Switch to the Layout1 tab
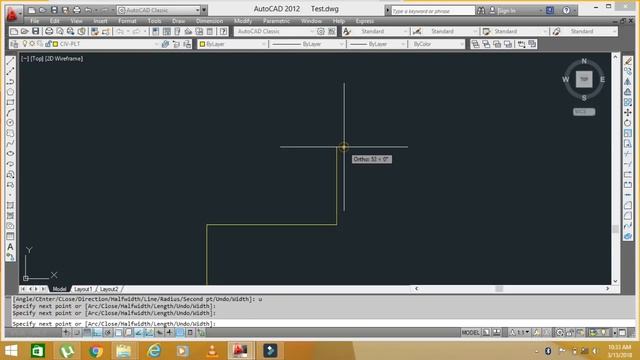640x360 pixels. tap(83, 289)
